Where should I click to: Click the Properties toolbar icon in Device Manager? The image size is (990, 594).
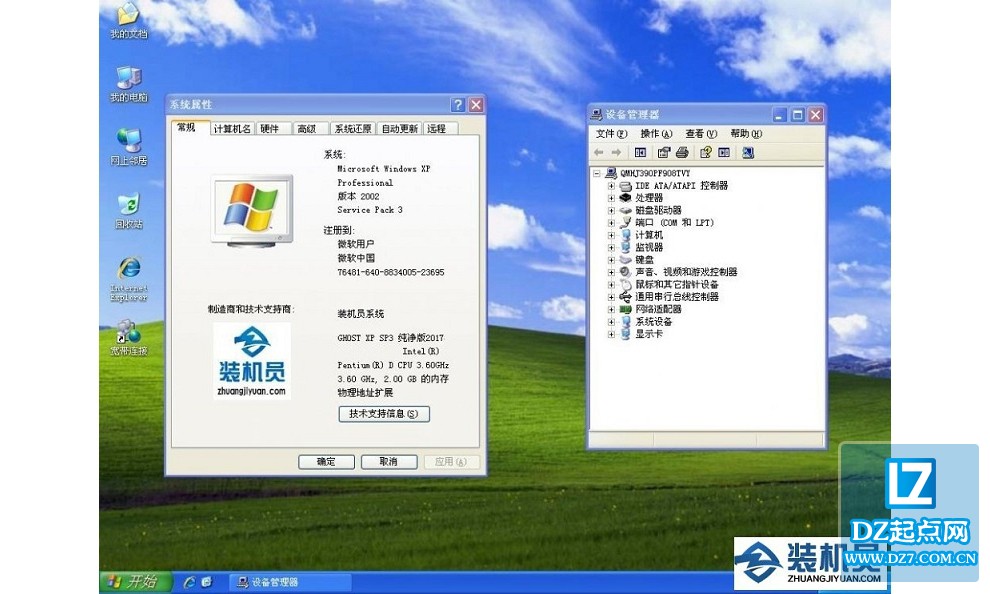664,152
